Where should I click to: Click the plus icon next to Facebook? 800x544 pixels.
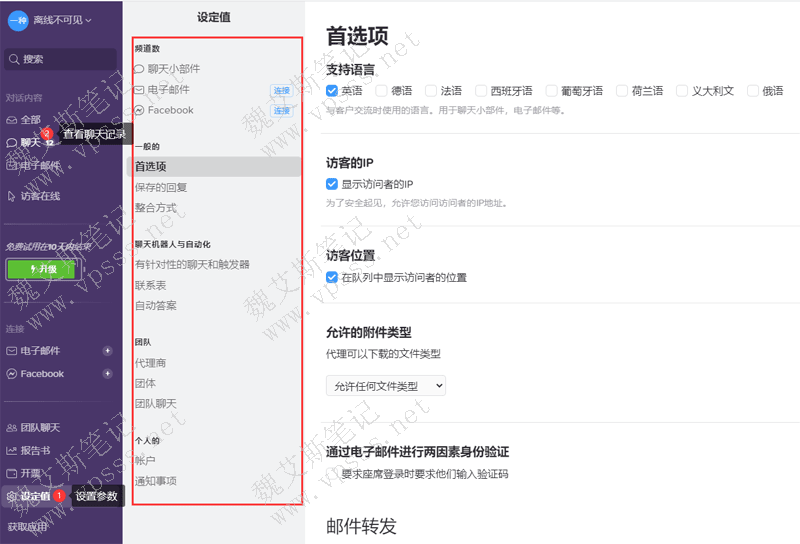click(107, 374)
